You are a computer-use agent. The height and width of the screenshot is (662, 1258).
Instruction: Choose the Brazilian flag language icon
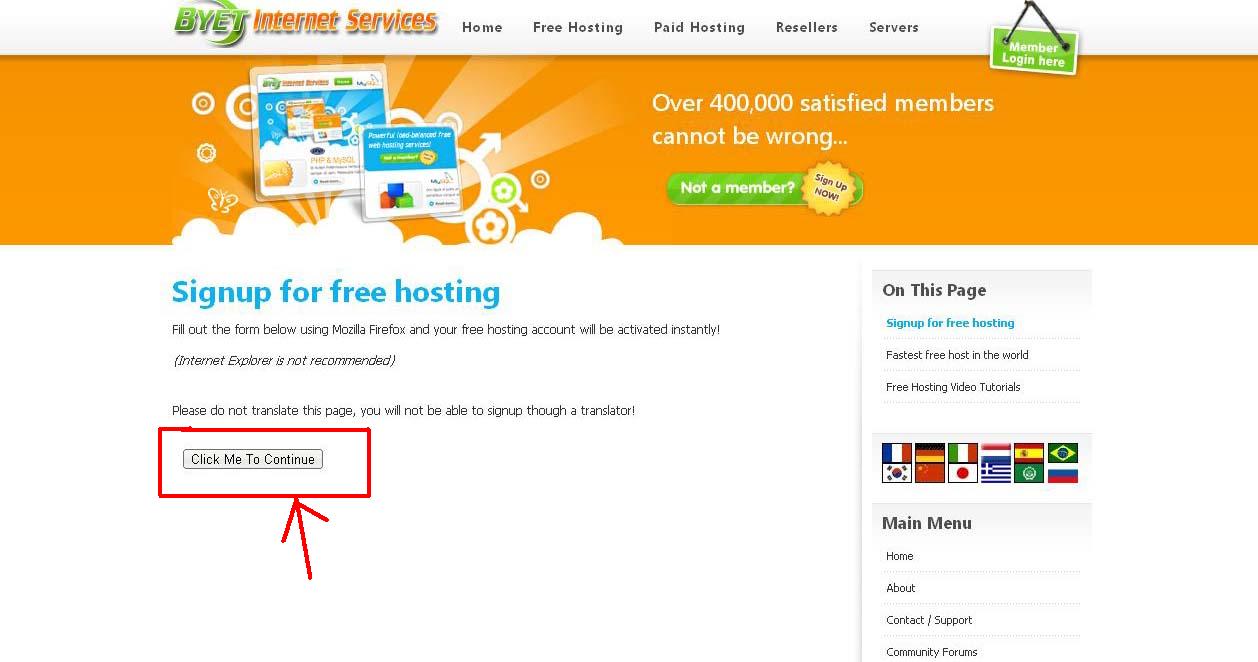tap(1062, 453)
